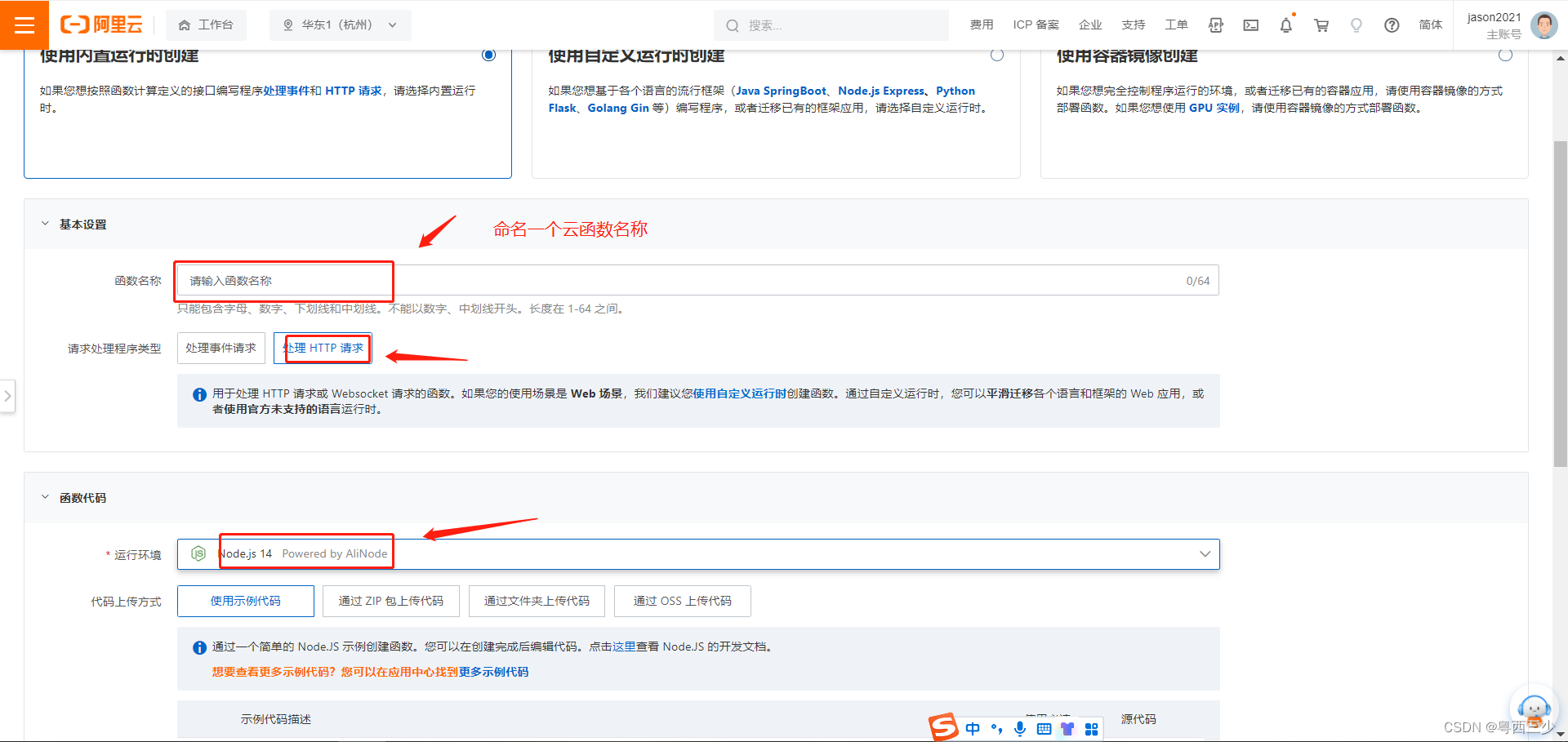1568x742 pixels.
Task: Open the 支持 menu
Action: point(1134,25)
